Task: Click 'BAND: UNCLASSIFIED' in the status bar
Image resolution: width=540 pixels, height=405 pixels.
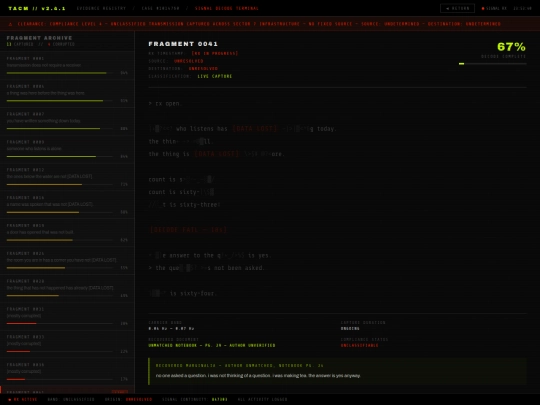Action: 71,399
